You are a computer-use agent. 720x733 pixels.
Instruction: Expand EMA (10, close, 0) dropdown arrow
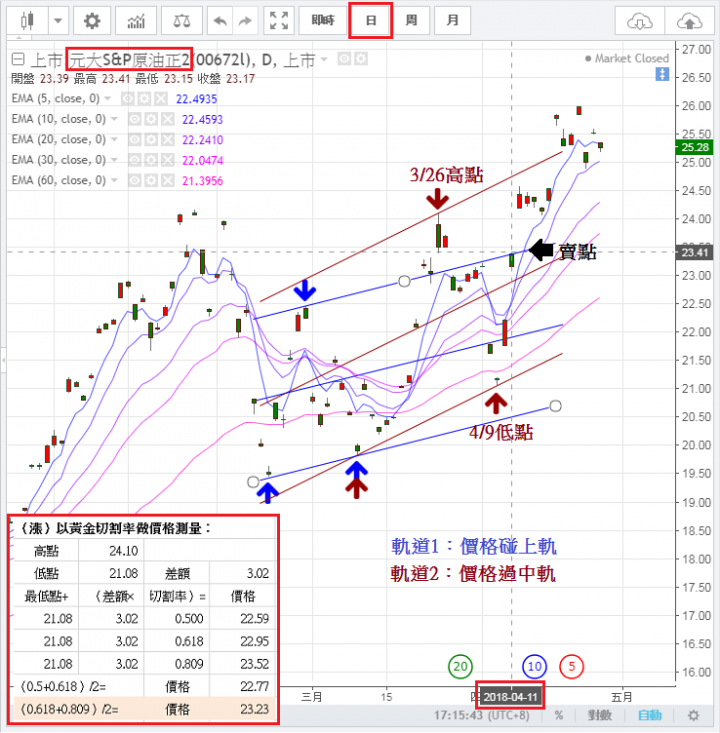pyautogui.click(x=114, y=119)
